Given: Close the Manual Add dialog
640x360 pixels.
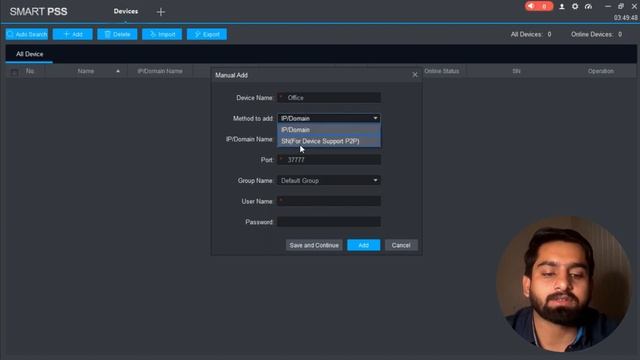Looking at the screenshot, I should coord(415,75).
